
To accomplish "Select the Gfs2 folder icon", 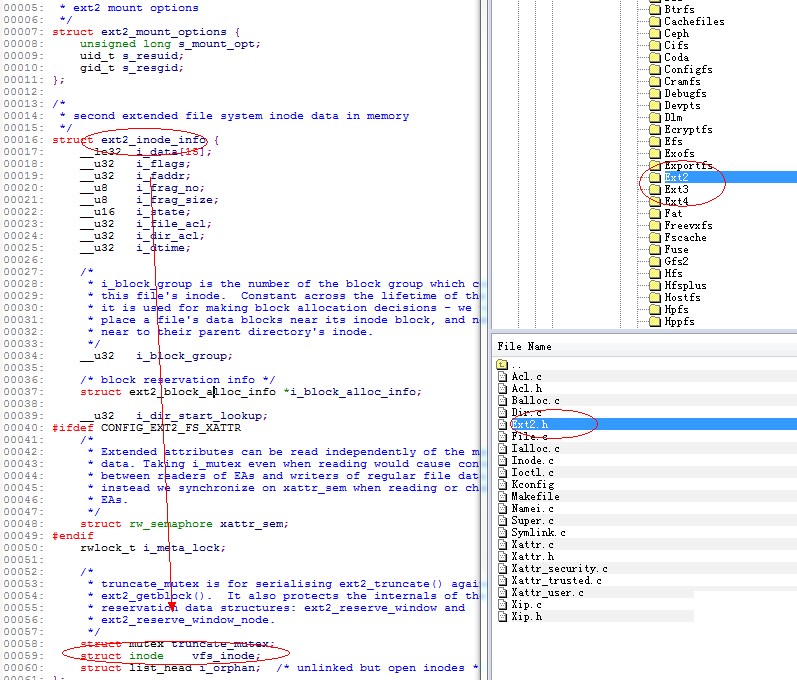I will pos(655,261).
